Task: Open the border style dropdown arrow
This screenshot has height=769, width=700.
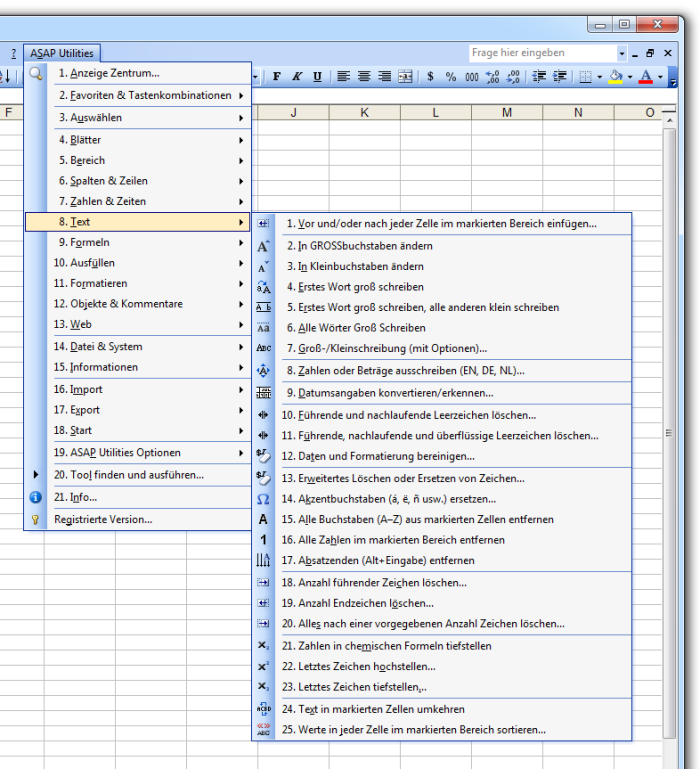Action: coord(599,77)
